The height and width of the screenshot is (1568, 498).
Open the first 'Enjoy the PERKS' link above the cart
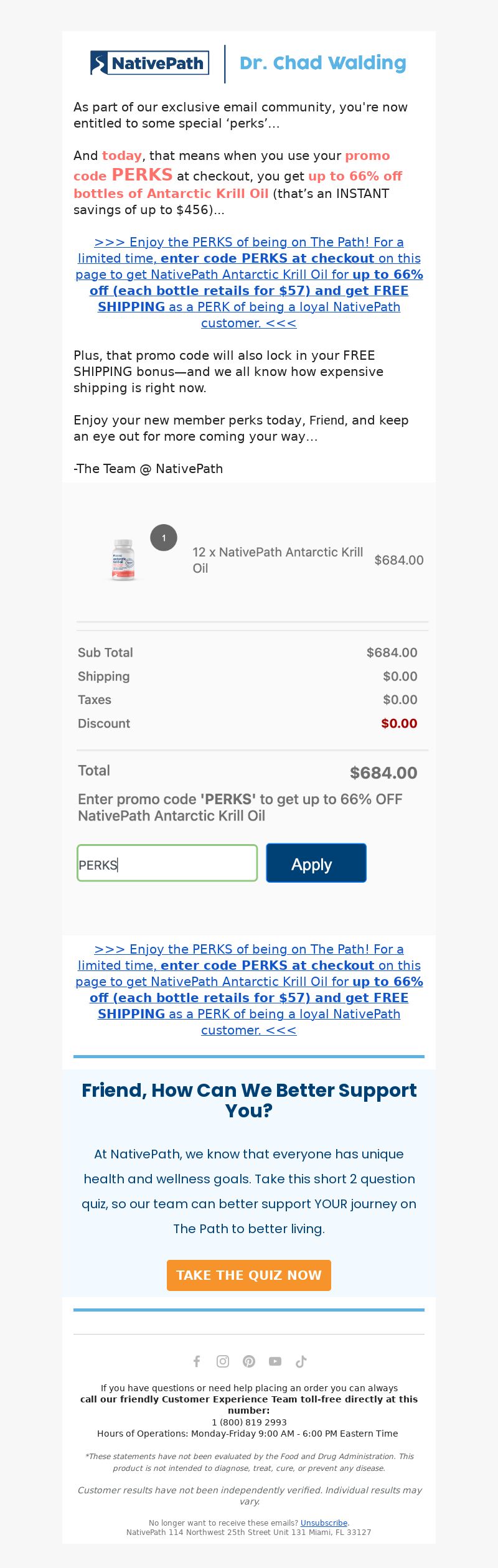pyautogui.click(x=249, y=283)
